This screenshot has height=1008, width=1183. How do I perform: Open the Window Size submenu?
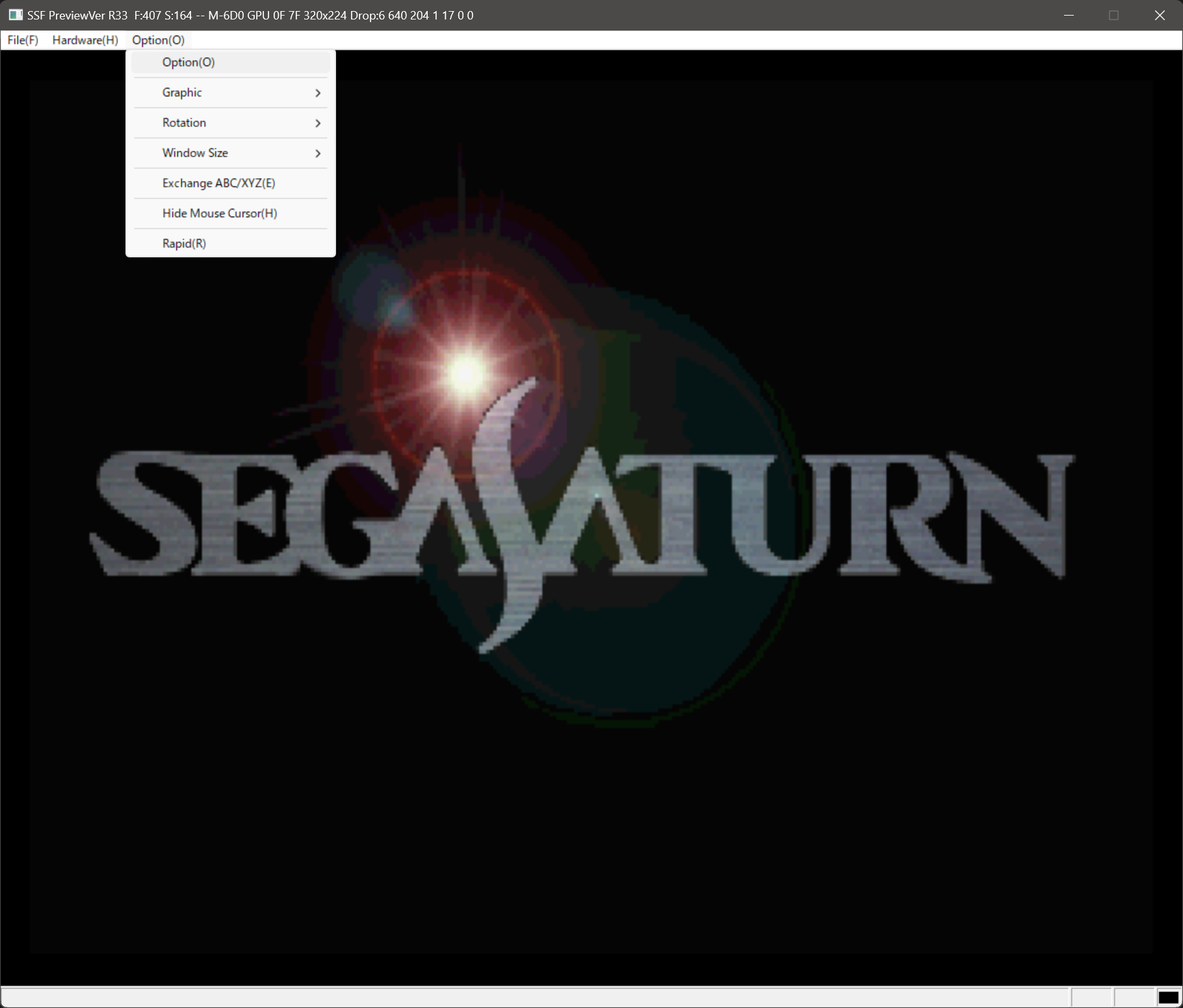point(231,153)
